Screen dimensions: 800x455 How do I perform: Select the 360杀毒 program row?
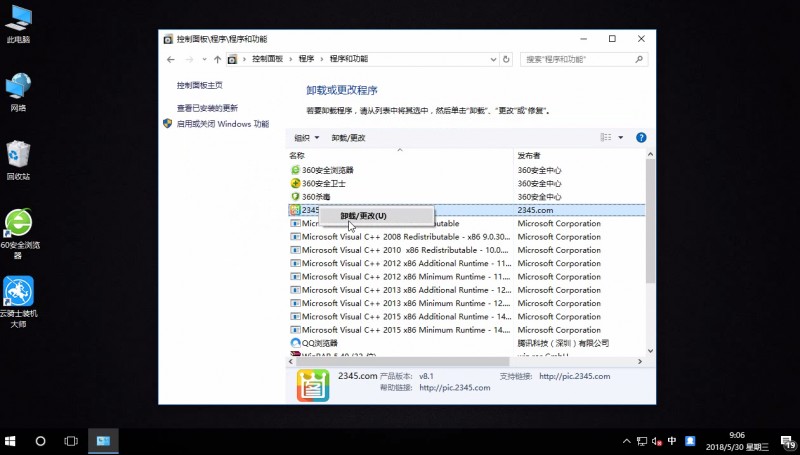click(x=466, y=197)
